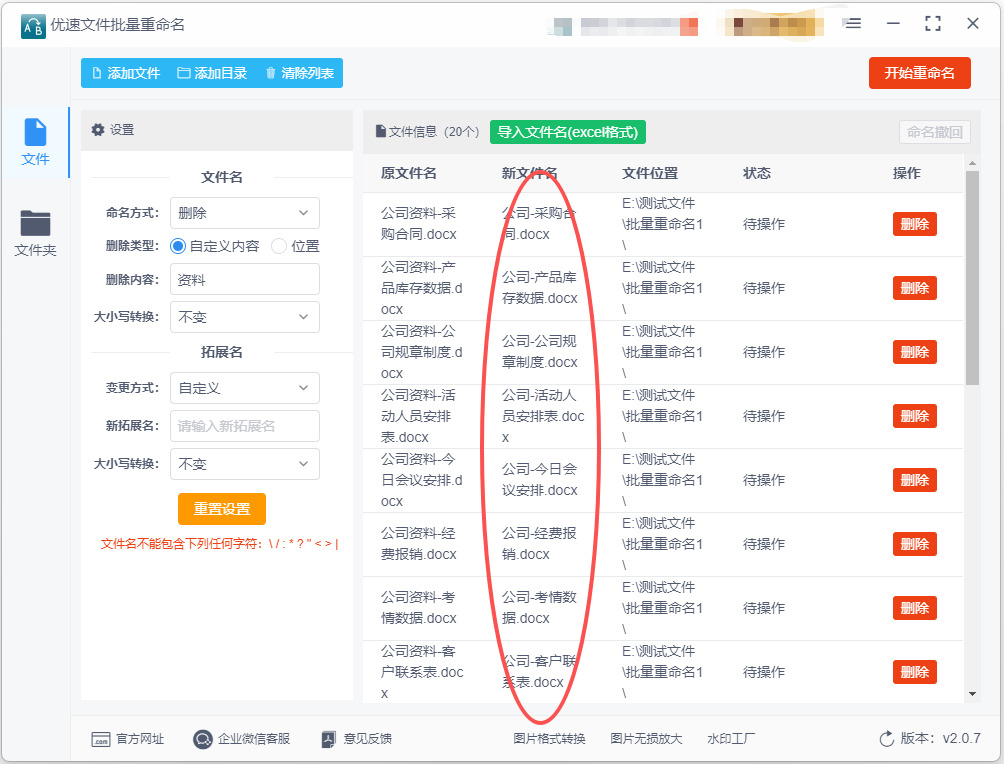The image size is (1004, 764).
Task: Click the Add File icon button
Action: [x=97, y=73]
